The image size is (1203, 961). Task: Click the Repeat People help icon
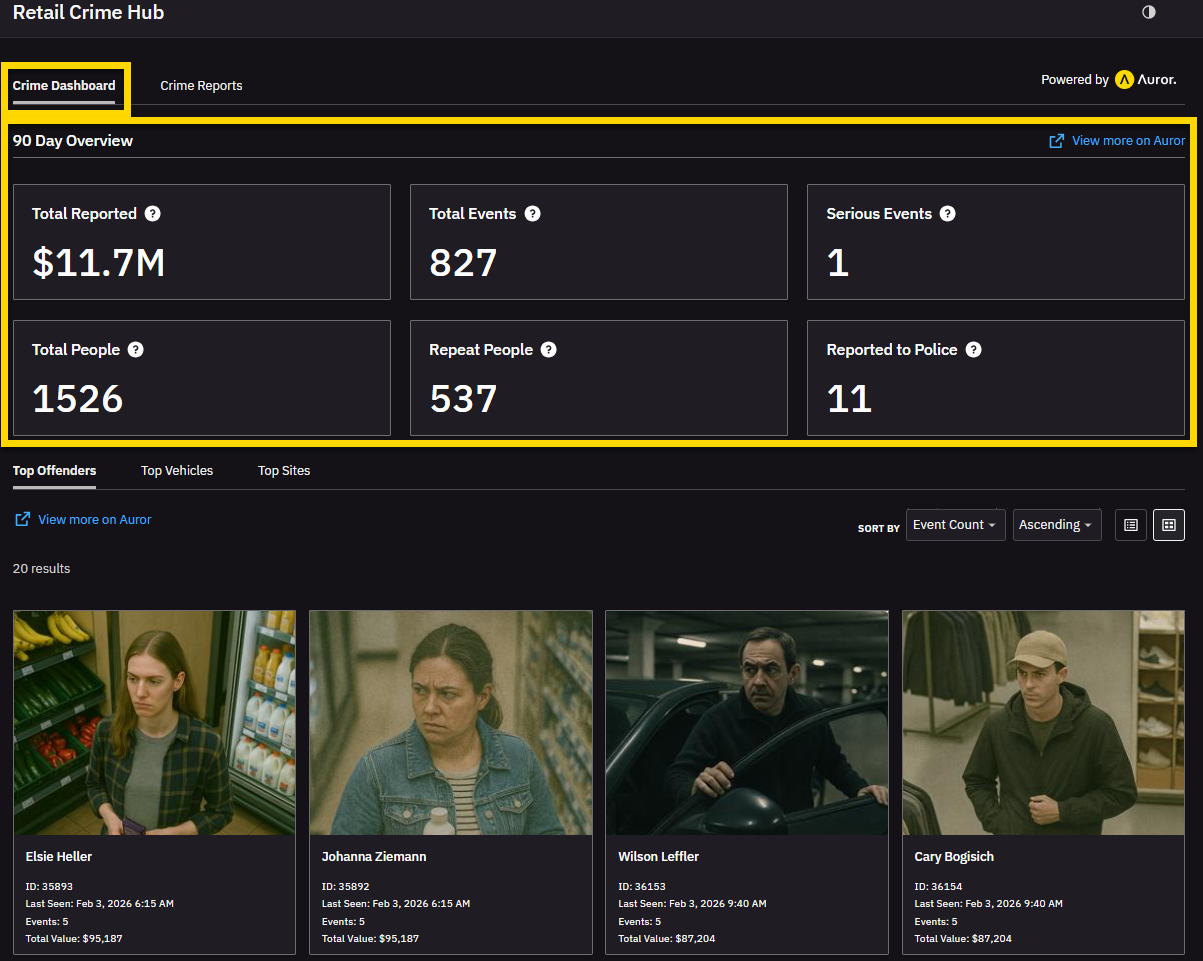pyautogui.click(x=548, y=349)
